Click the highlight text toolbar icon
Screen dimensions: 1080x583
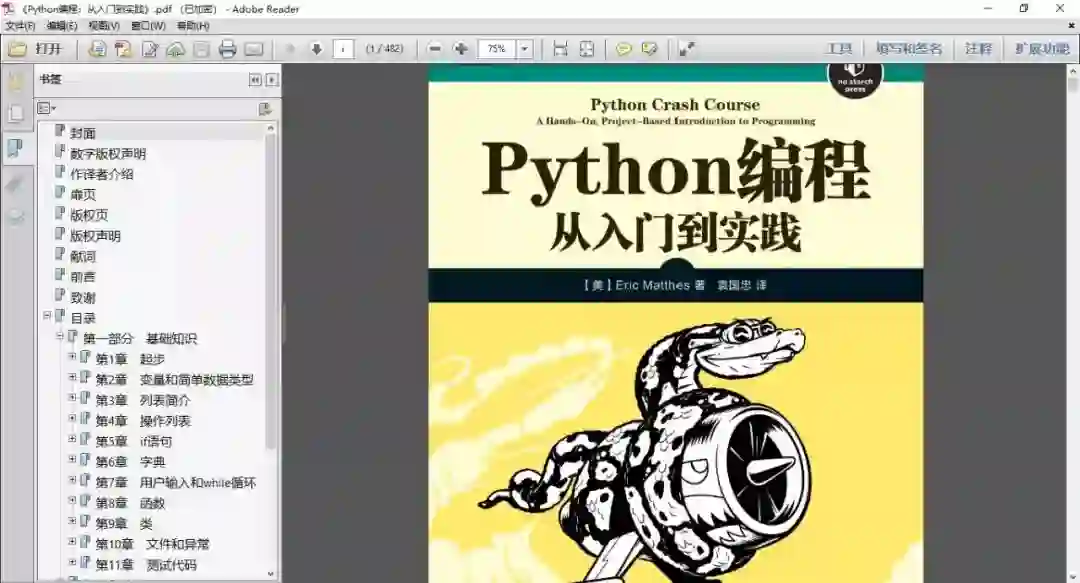point(650,49)
